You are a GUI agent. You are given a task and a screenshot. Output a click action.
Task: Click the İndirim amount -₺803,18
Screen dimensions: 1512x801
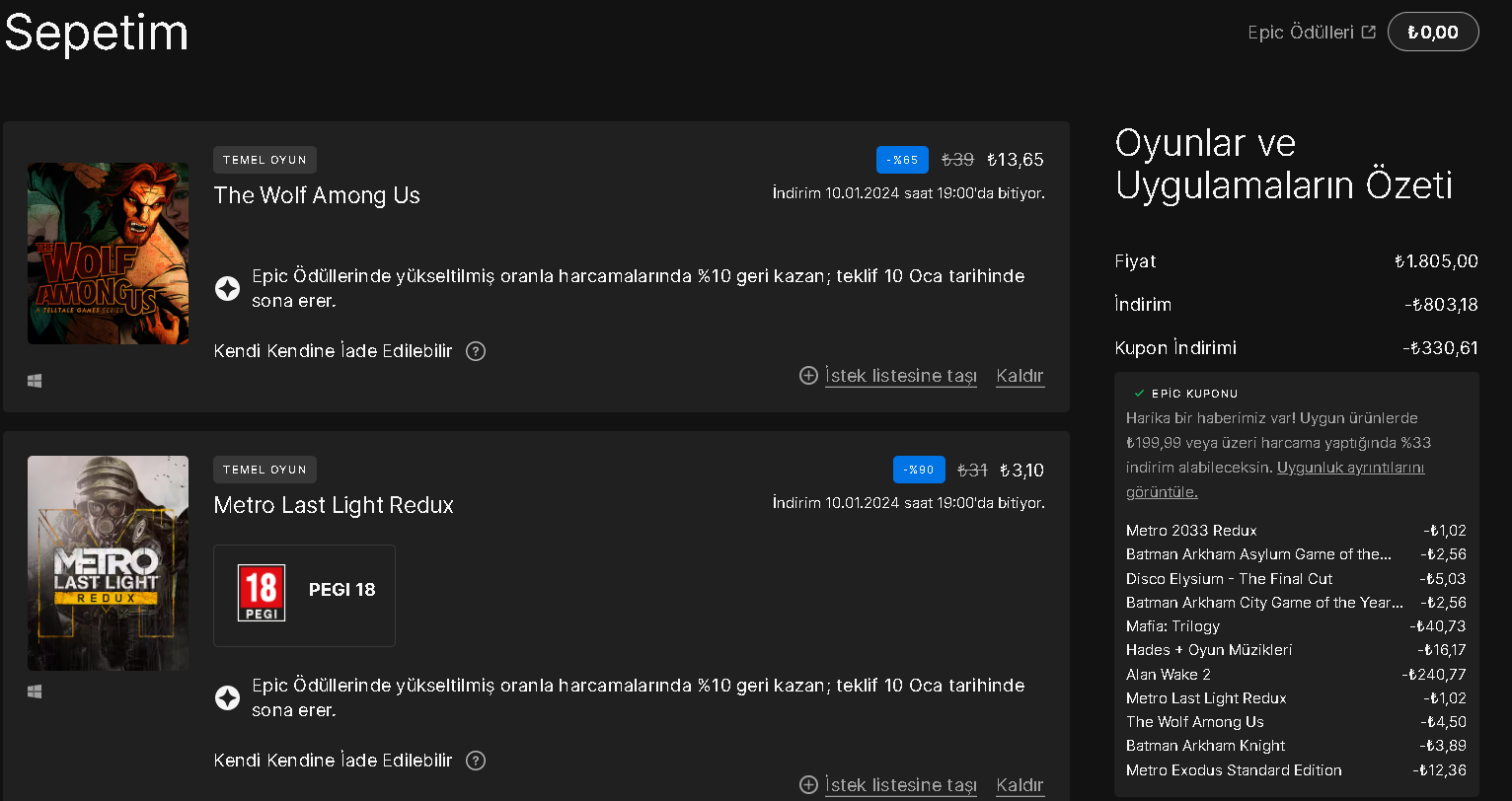click(1441, 305)
